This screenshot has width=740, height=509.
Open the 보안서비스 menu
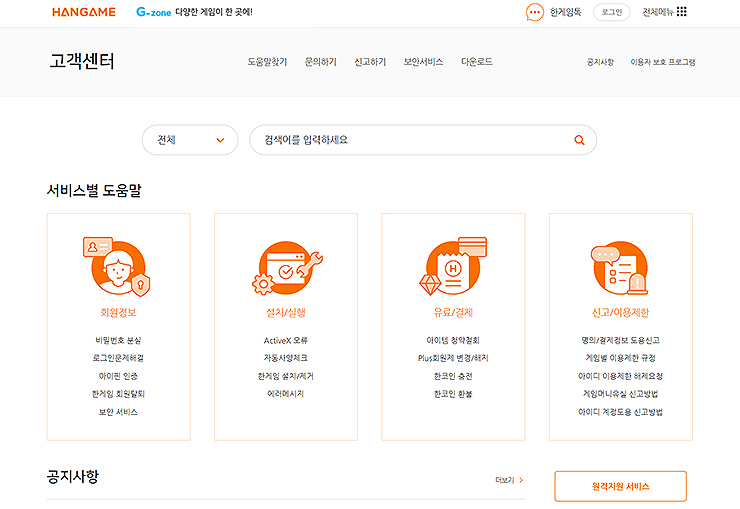[423, 62]
